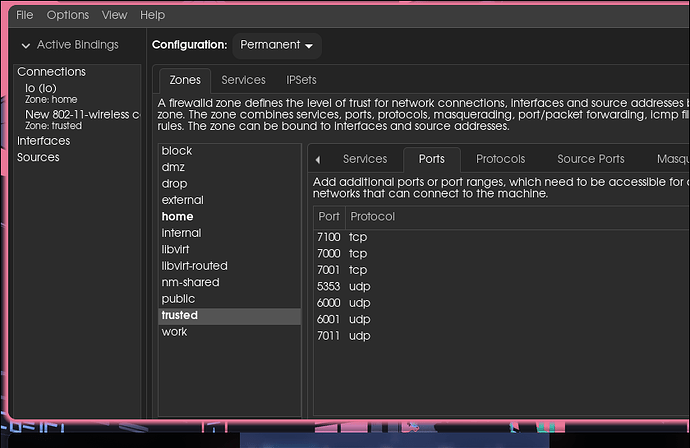
Task: Select the port 6001 udp row
Action: (502, 319)
